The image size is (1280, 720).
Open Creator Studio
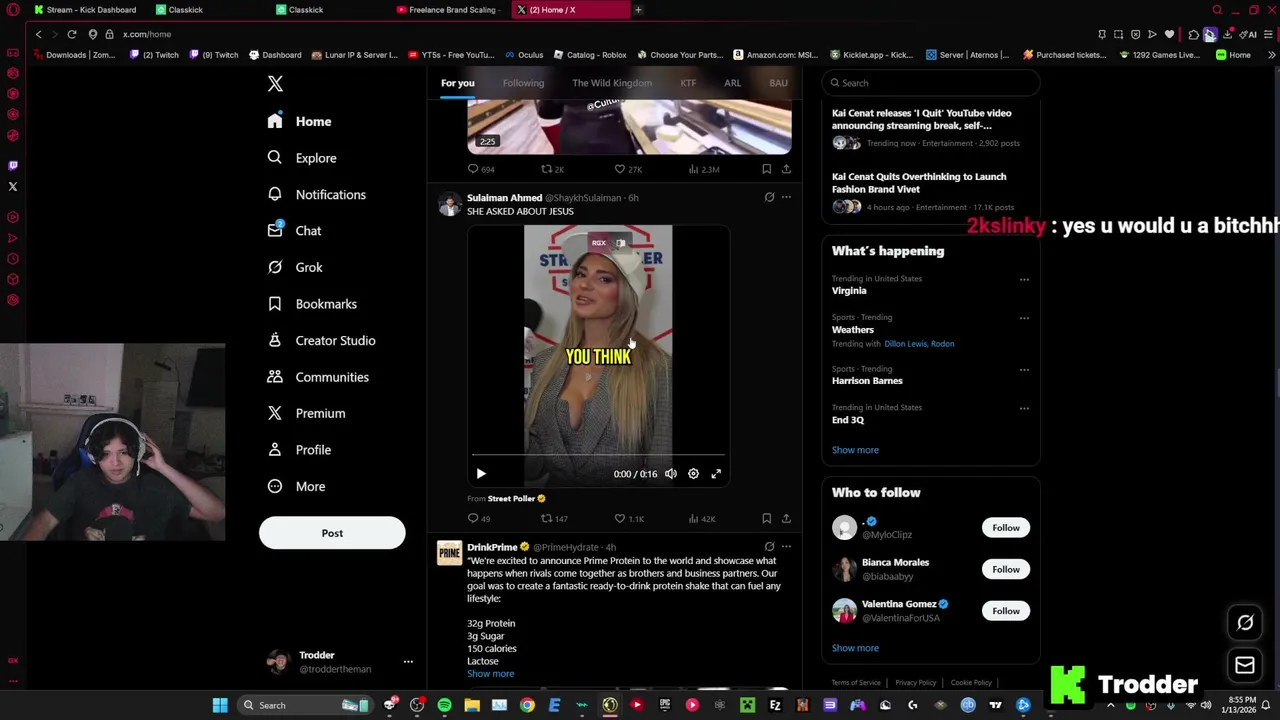click(x=321, y=340)
